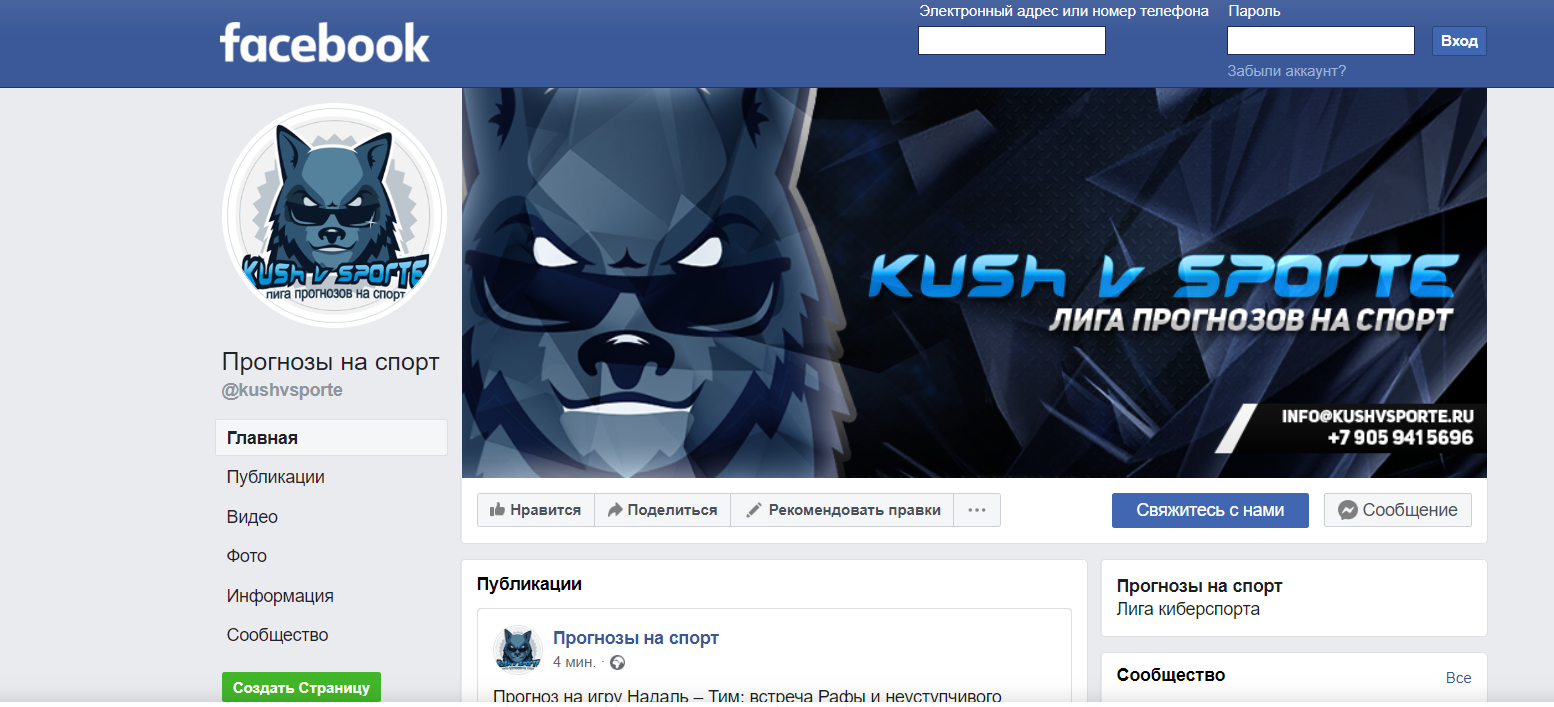Screen dimensions: 1554x707
Task: Click the green Создать Страницу button
Action: tap(301, 688)
